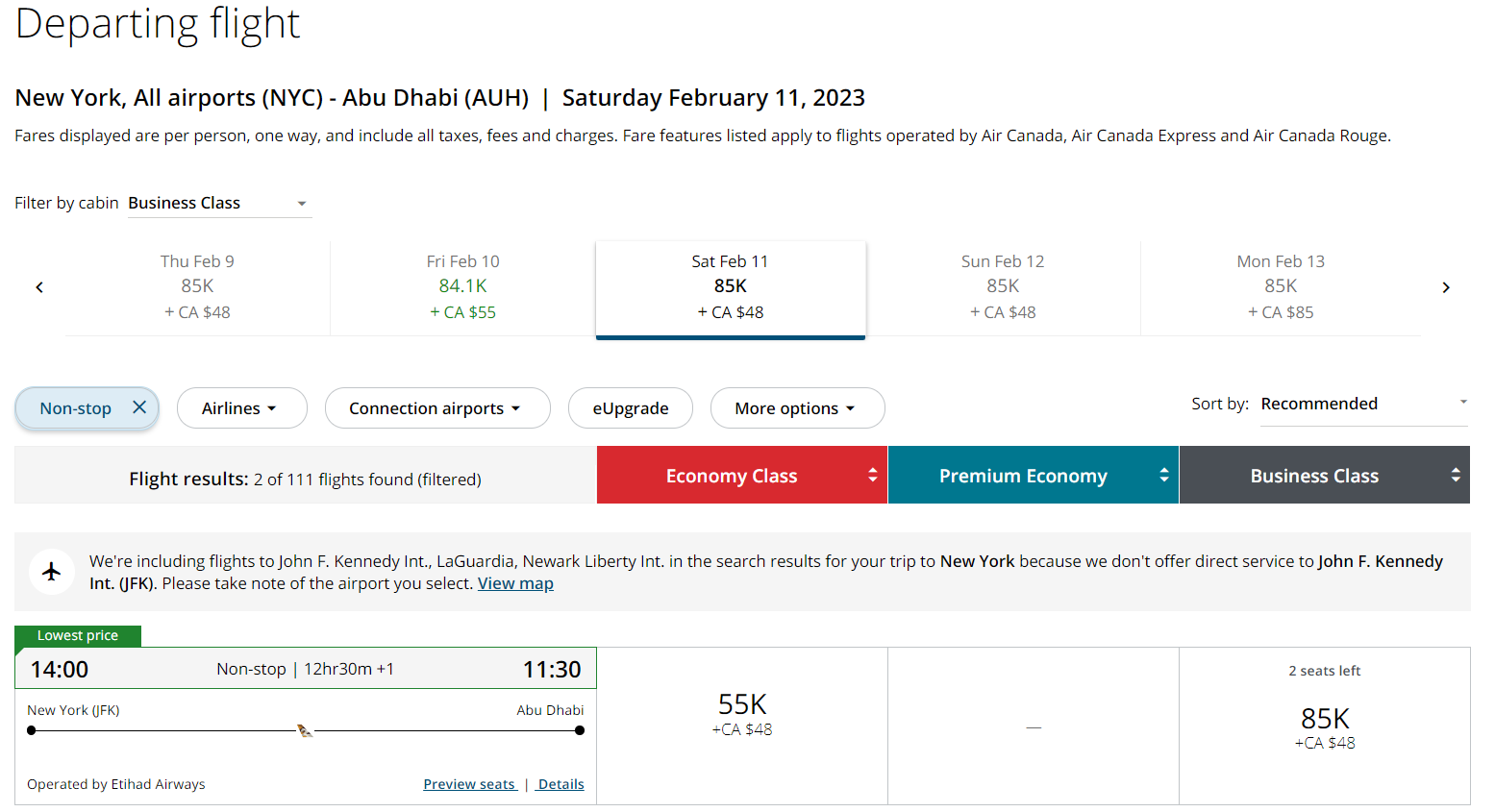This screenshot has height=812, width=1495.
Task: Open the Airlines filter dropdown
Action: (241, 407)
